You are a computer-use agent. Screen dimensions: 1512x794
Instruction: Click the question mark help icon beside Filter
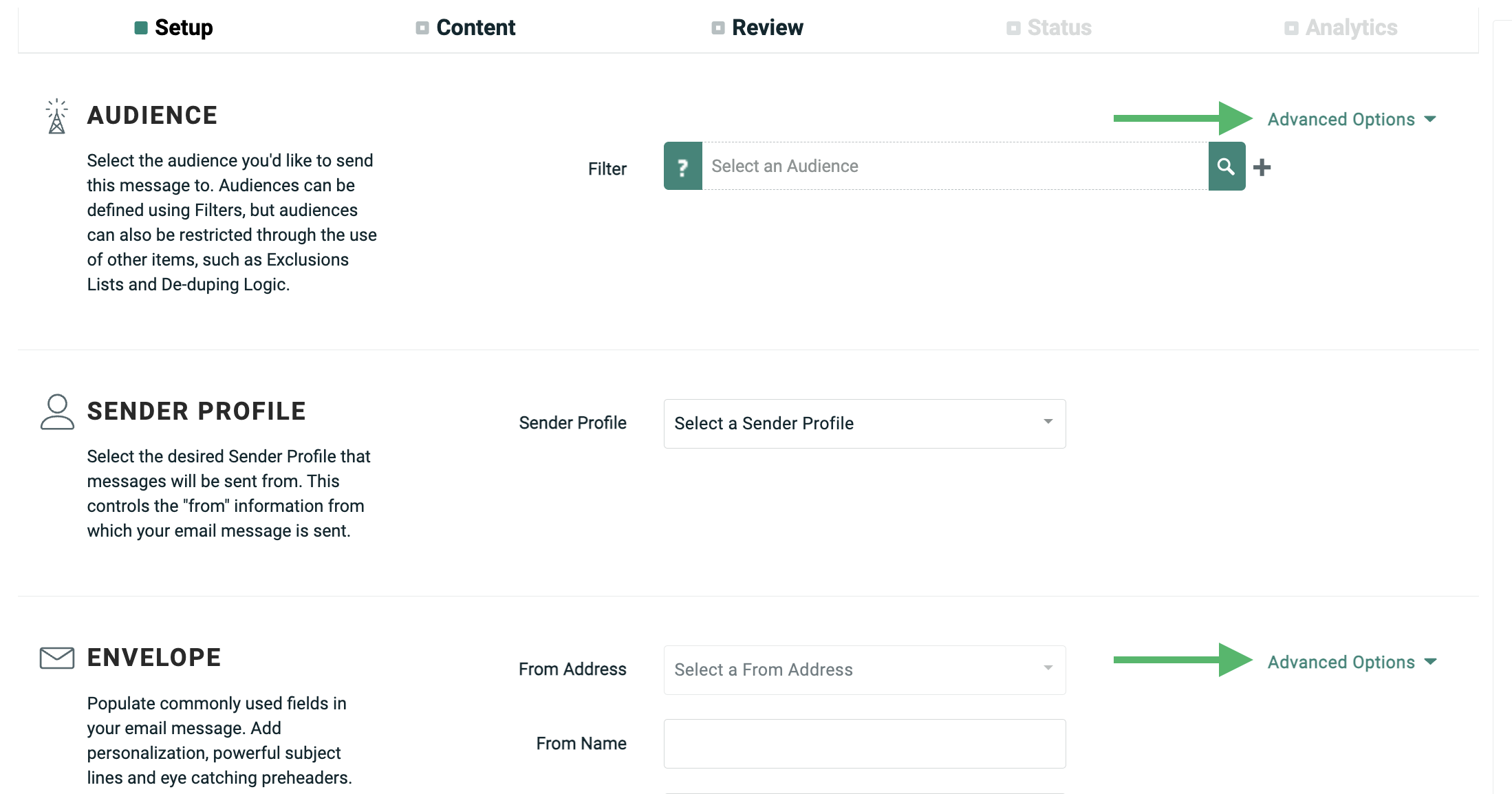pyautogui.click(x=682, y=167)
